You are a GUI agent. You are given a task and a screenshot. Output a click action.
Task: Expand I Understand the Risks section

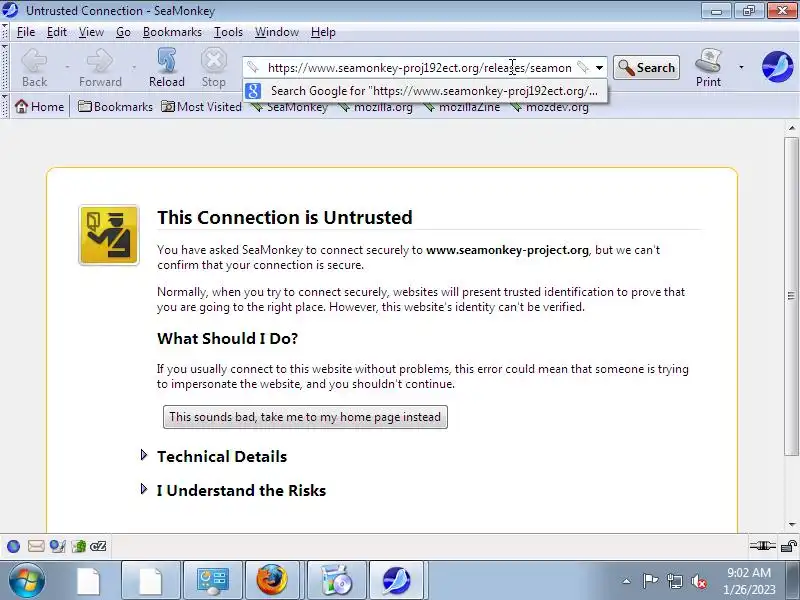click(234, 490)
